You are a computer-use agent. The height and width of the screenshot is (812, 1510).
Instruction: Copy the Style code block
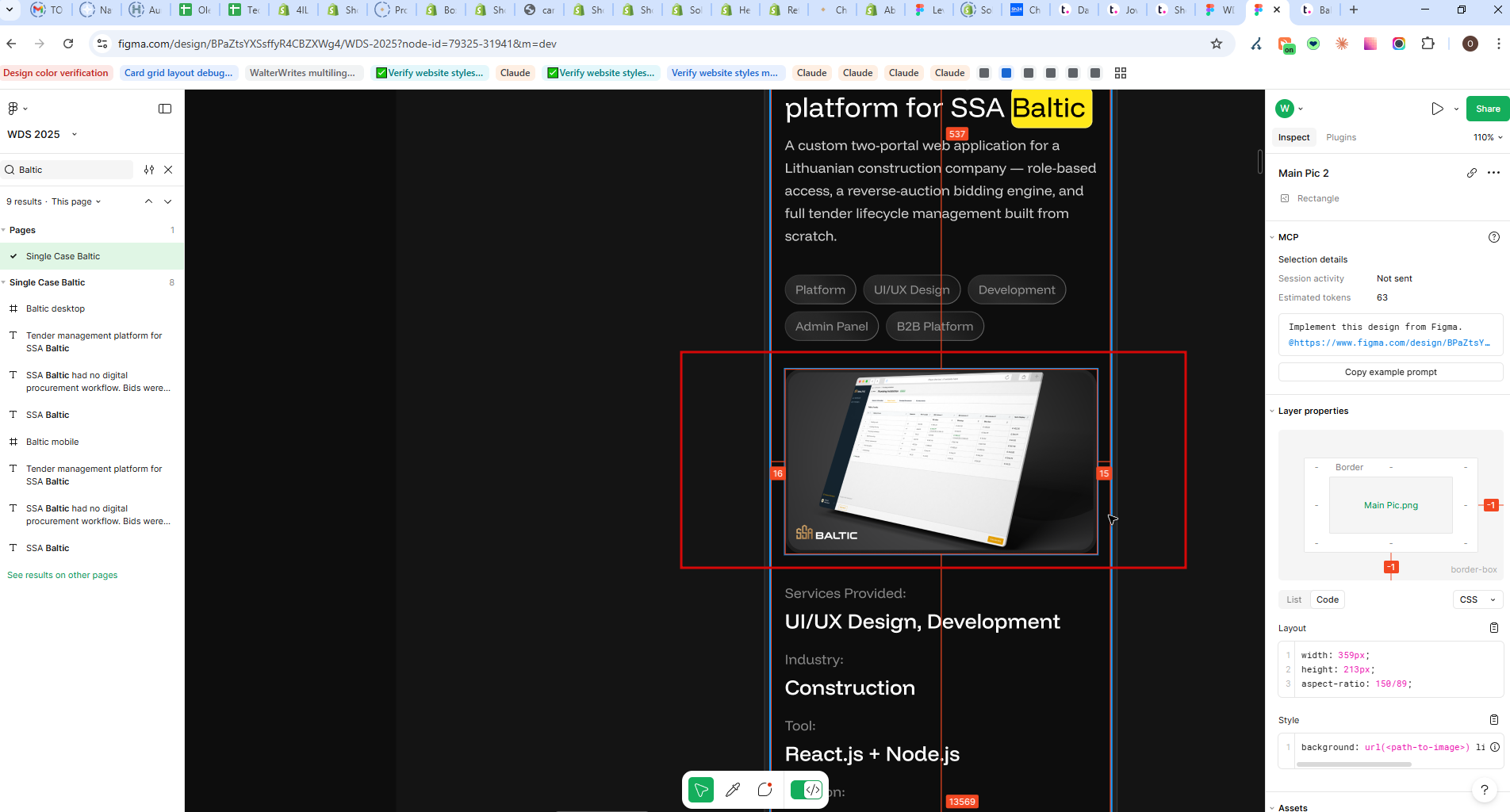[1494, 720]
